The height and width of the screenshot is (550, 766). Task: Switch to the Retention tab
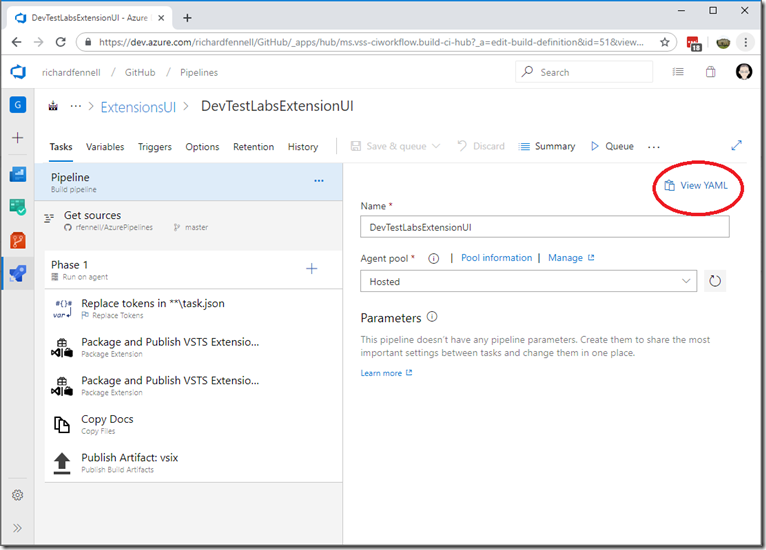254,147
